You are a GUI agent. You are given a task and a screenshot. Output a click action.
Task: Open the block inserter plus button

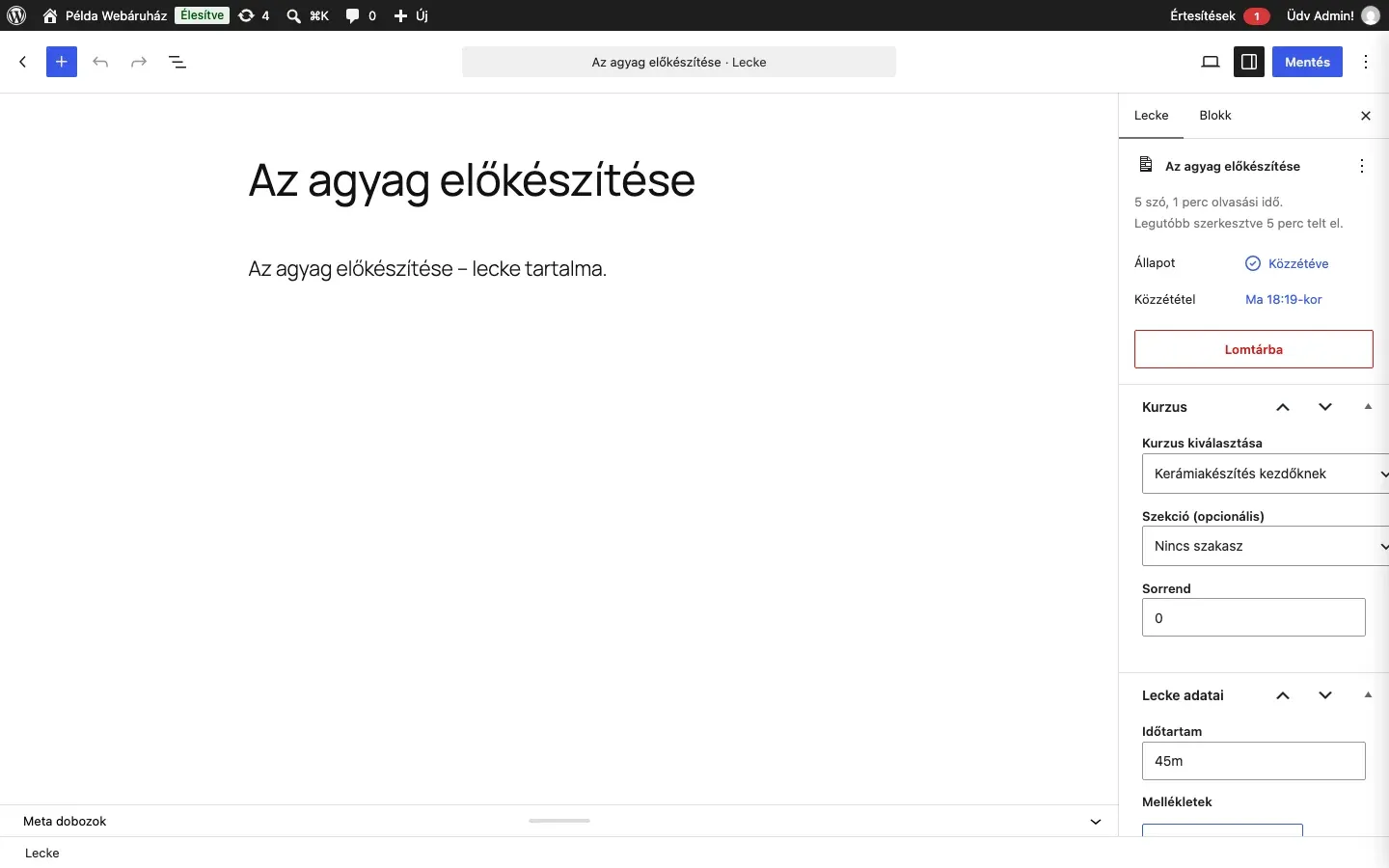62,62
